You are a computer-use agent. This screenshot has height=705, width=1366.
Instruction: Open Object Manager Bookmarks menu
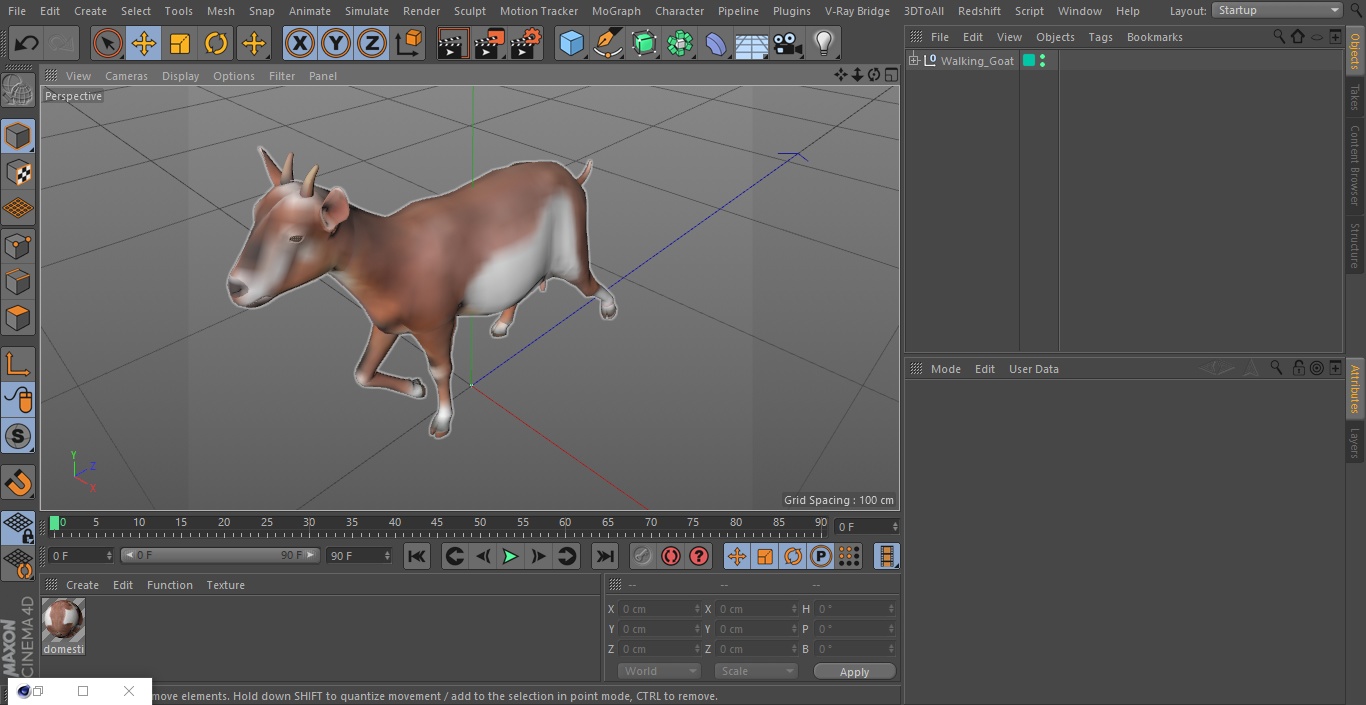point(1154,37)
